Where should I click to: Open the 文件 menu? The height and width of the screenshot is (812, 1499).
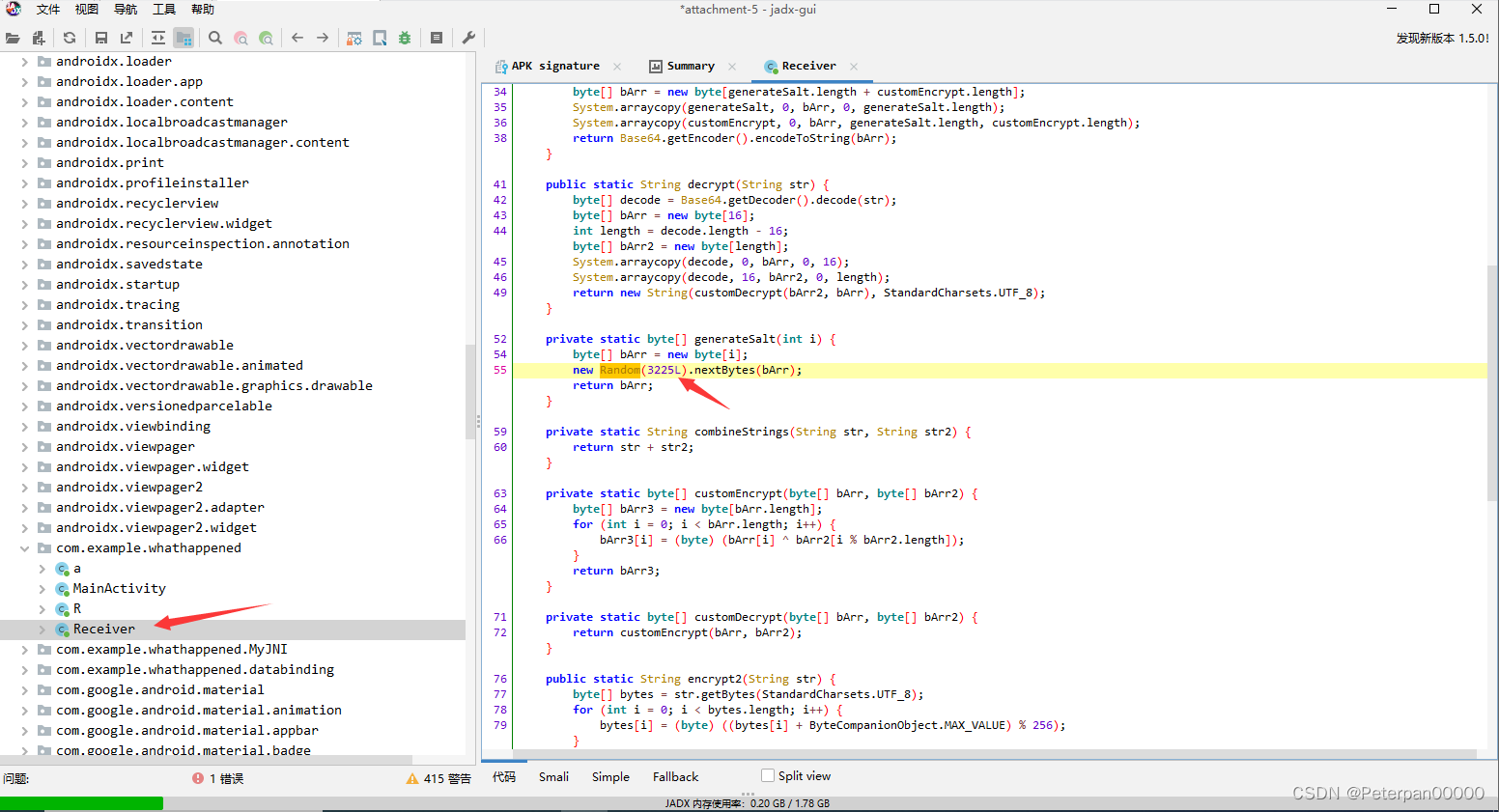pyautogui.click(x=48, y=9)
